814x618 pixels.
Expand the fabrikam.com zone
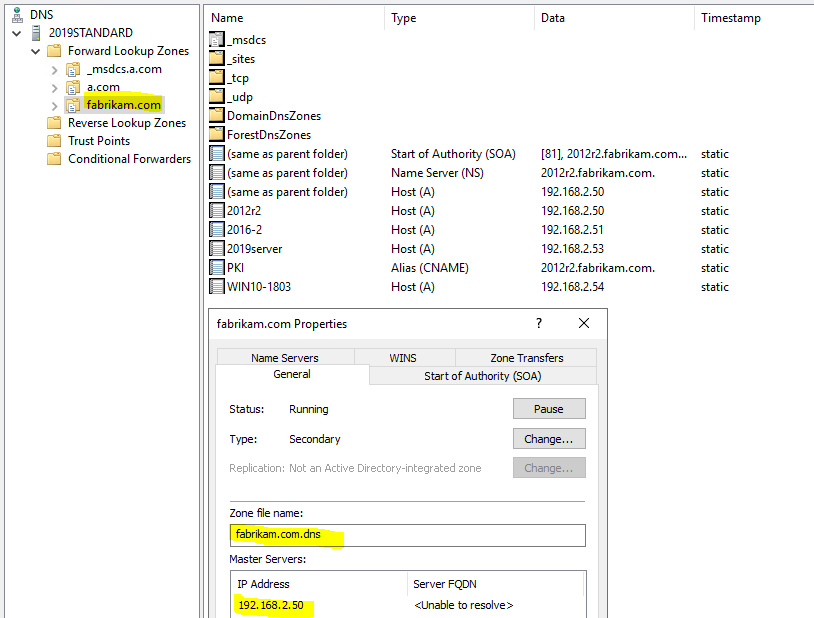click(x=55, y=105)
